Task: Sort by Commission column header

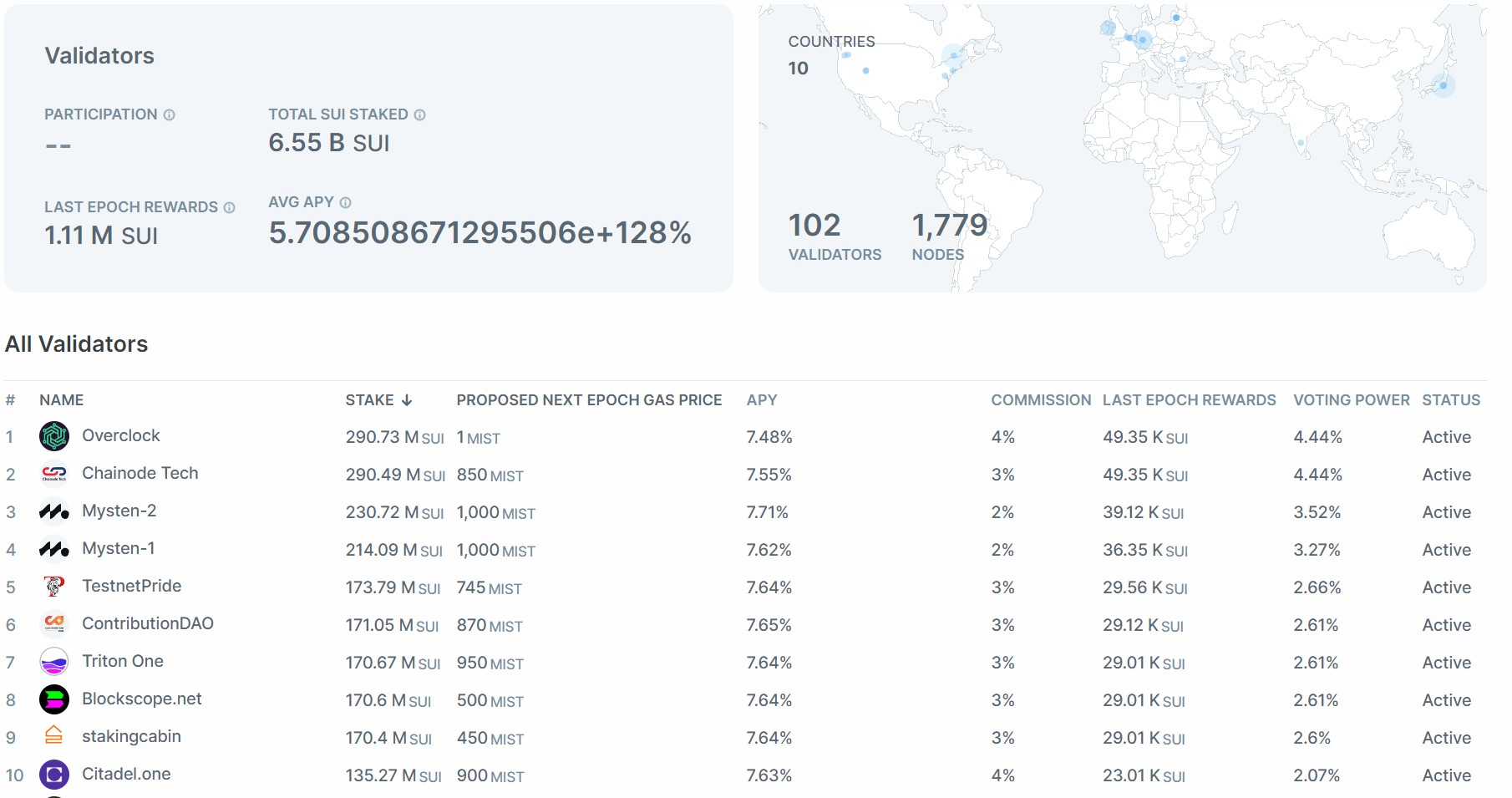Action: pos(1040,400)
